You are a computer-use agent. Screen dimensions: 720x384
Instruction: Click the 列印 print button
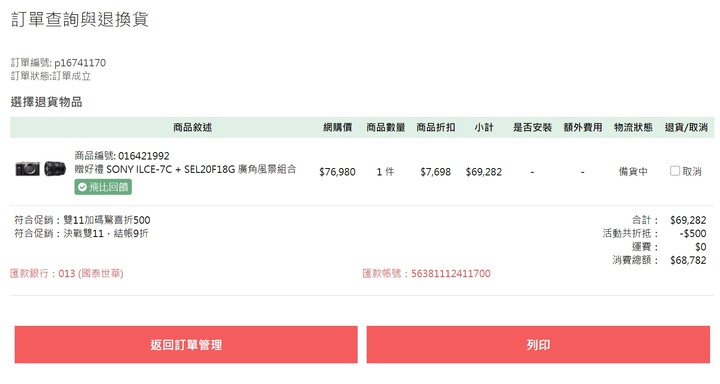[x=538, y=344]
